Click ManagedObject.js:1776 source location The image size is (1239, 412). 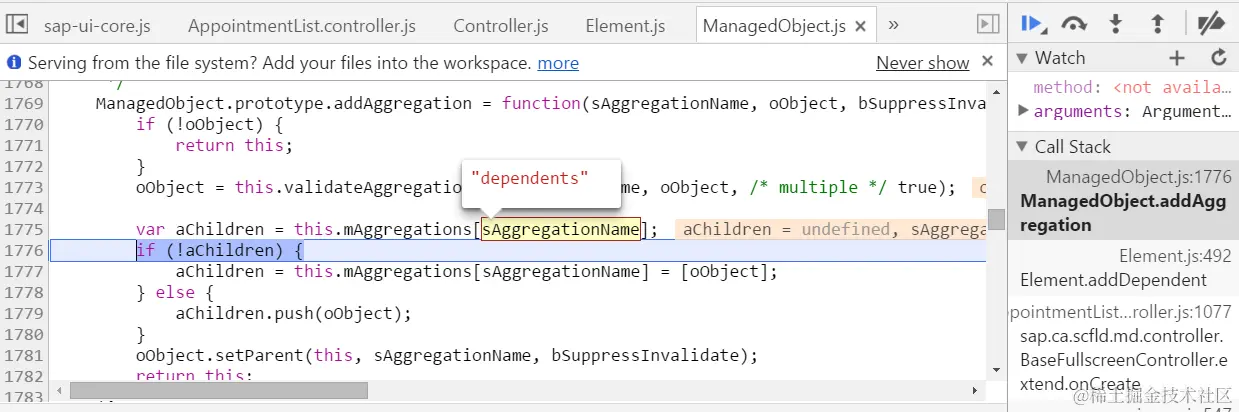tap(1138, 177)
